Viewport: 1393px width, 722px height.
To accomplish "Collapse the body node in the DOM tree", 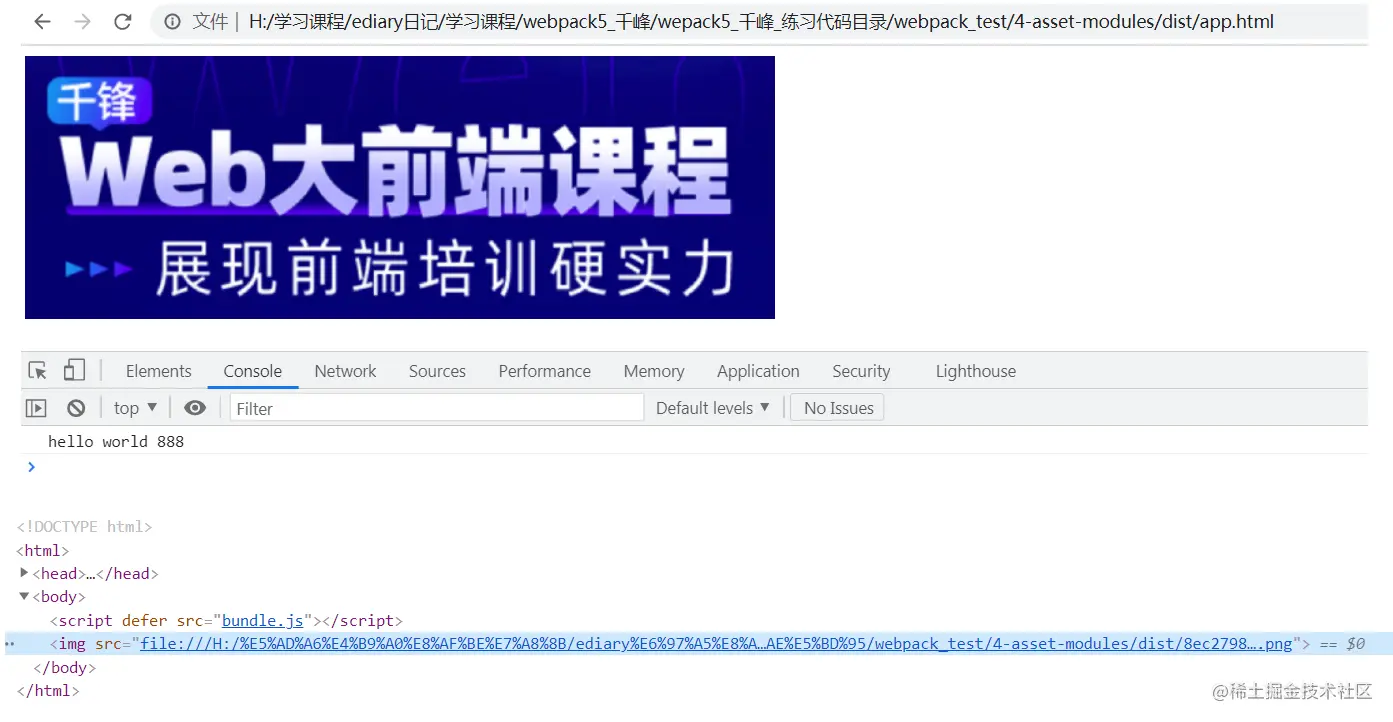I will 25,596.
